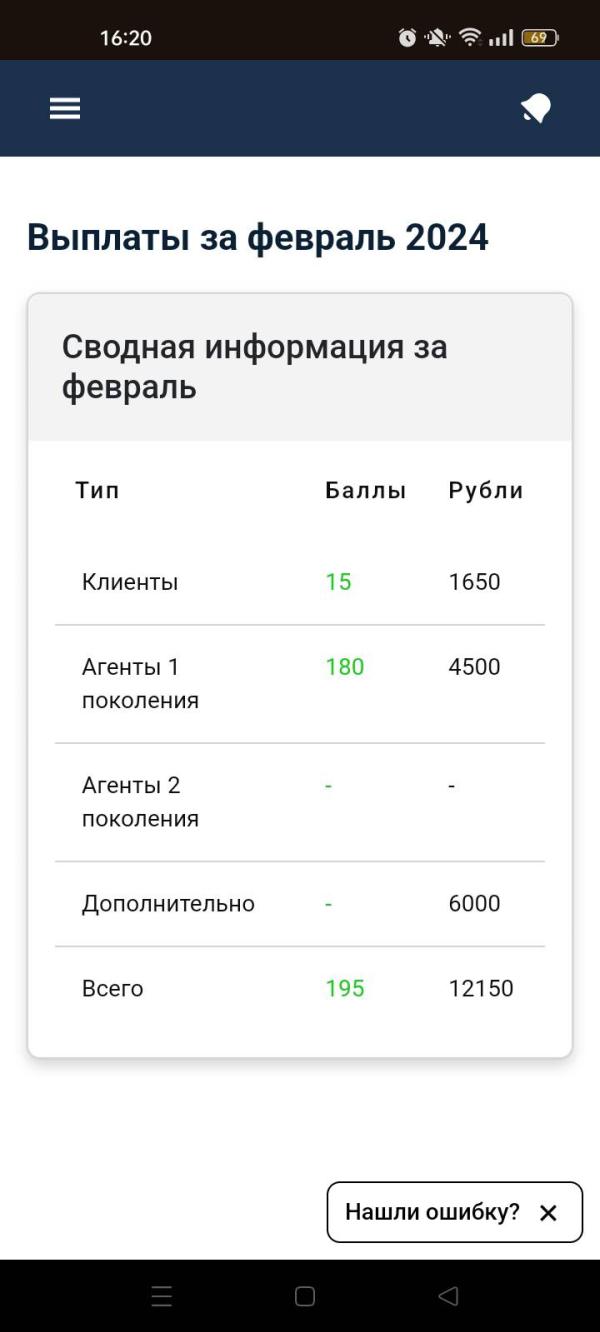Click the "Тип" column header
The height and width of the screenshot is (1332, 600).
[x=97, y=490]
